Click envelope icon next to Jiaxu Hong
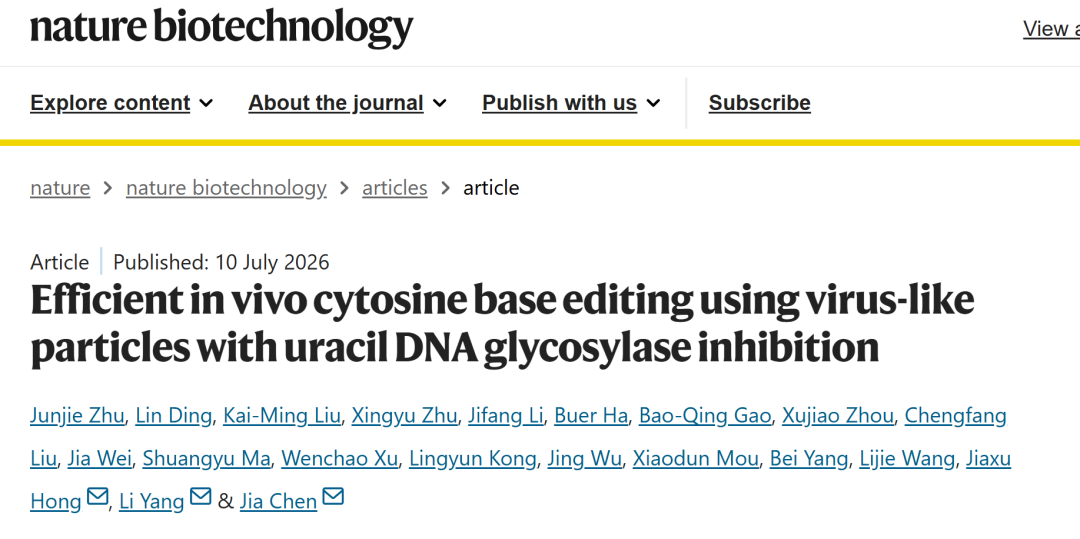 (98, 496)
